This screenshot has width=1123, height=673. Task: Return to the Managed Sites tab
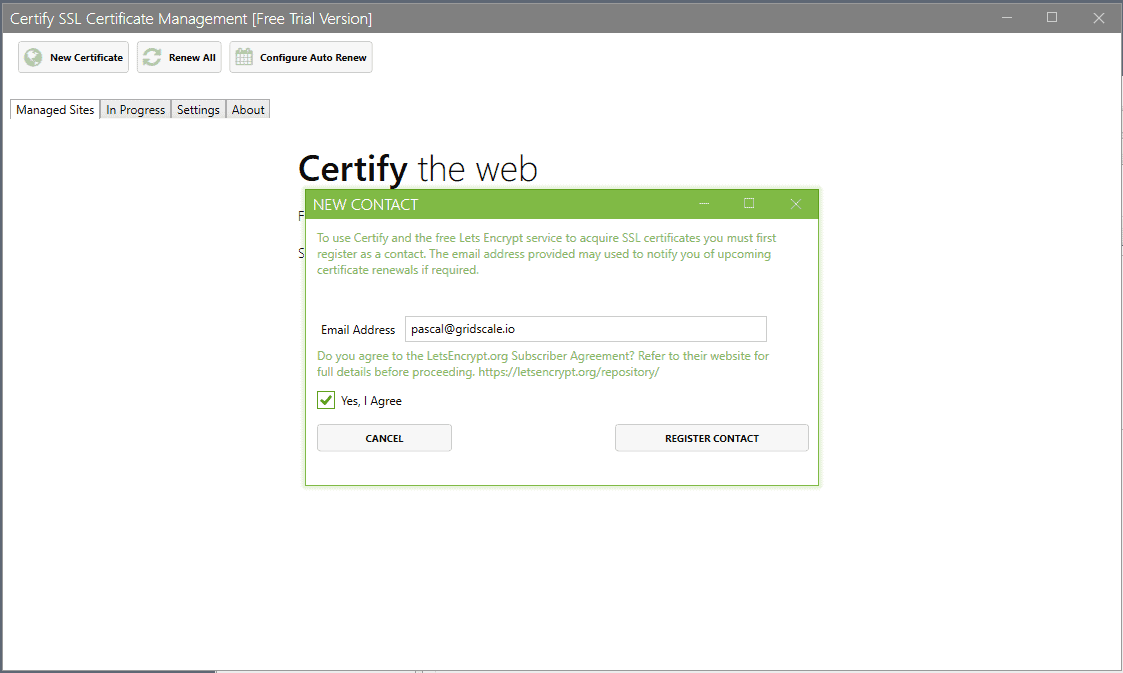click(54, 109)
